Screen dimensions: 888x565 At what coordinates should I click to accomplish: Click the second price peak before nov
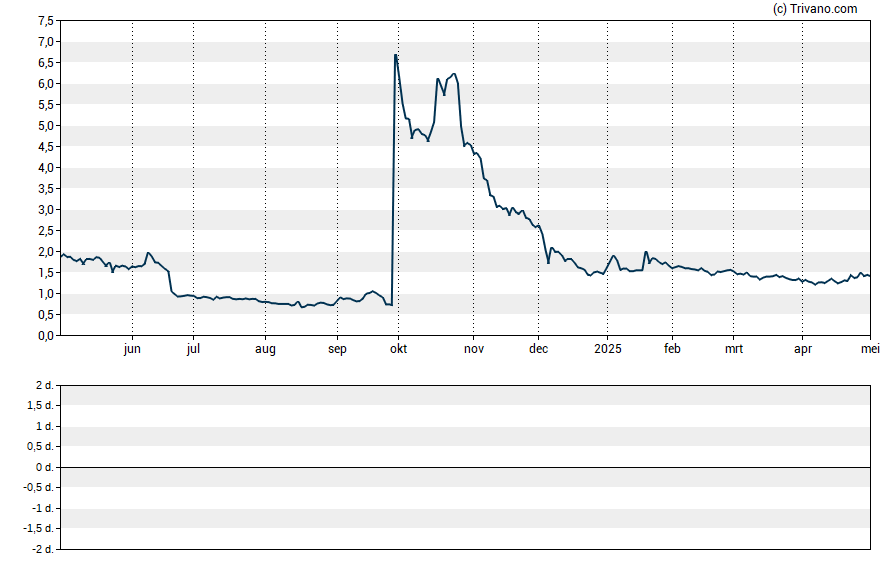[454, 74]
